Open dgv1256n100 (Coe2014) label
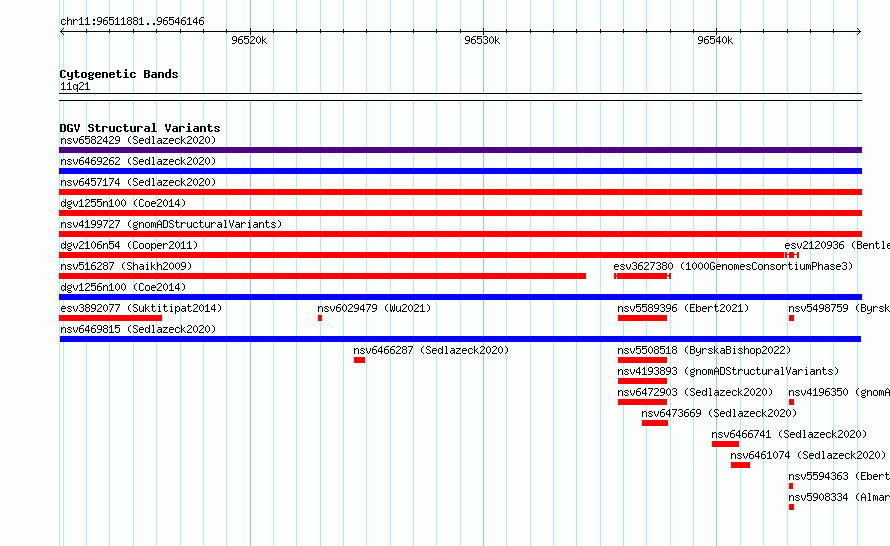This screenshot has width=890, height=546. [x=123, y=287]
